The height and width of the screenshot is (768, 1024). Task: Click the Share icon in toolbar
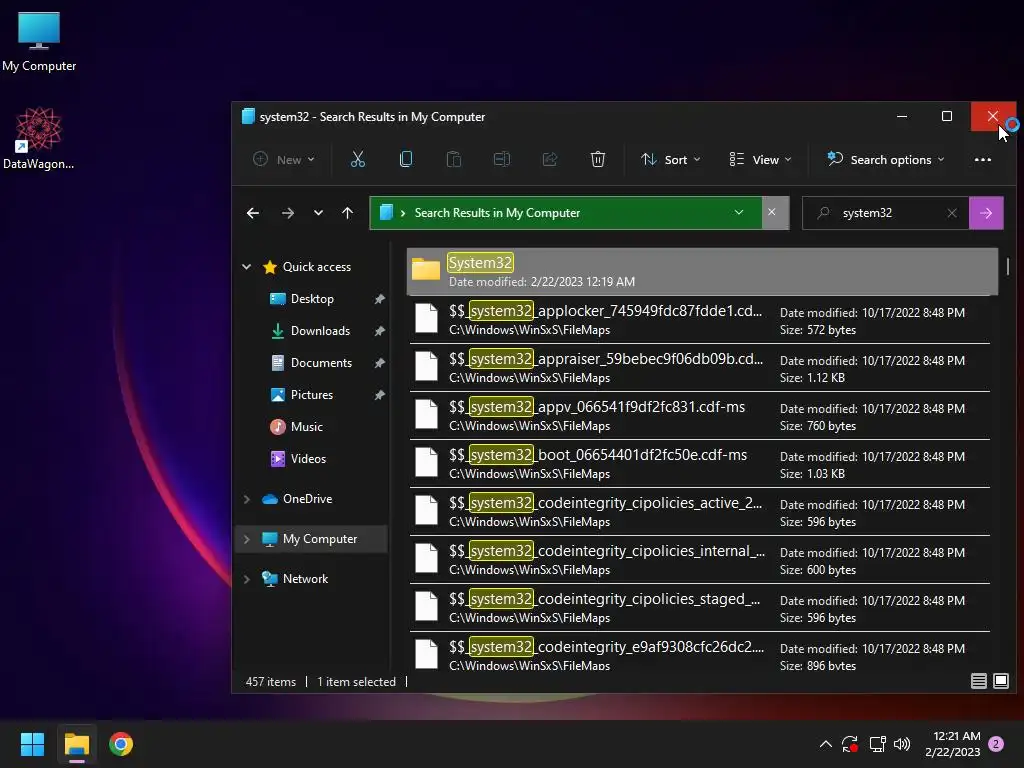(x=550, y=159)
